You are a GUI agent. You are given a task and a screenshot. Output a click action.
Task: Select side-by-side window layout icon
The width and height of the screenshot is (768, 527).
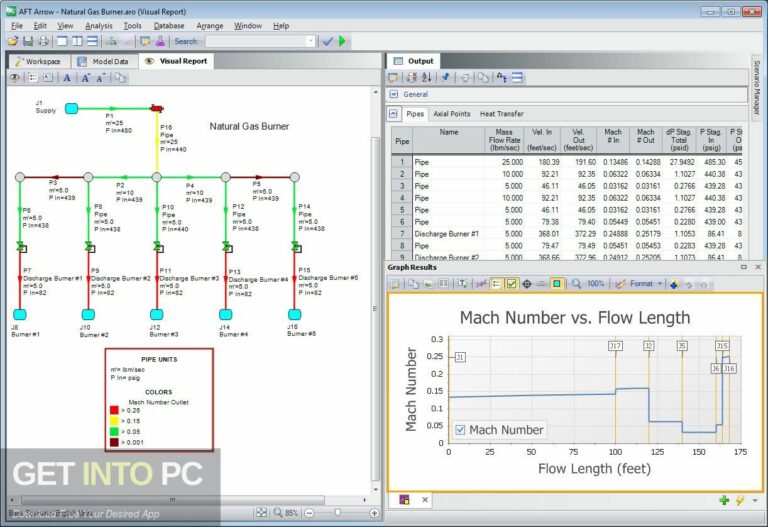pos(77,42)
